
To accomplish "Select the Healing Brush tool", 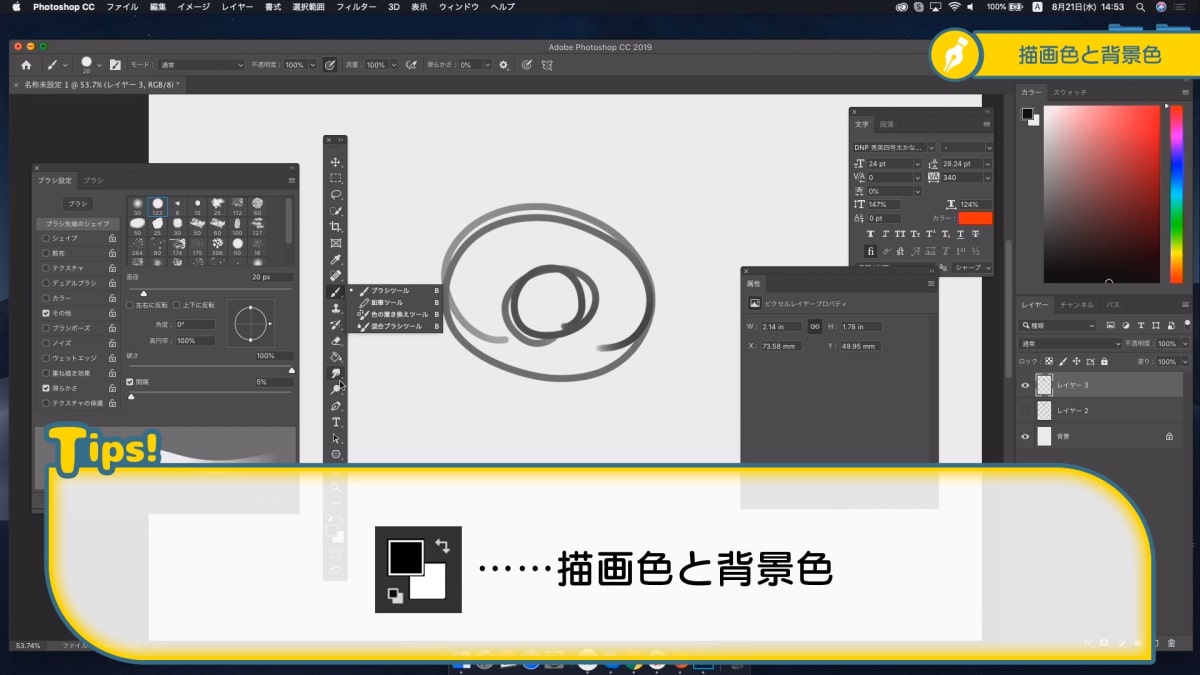I will click(x=336, y=275).
